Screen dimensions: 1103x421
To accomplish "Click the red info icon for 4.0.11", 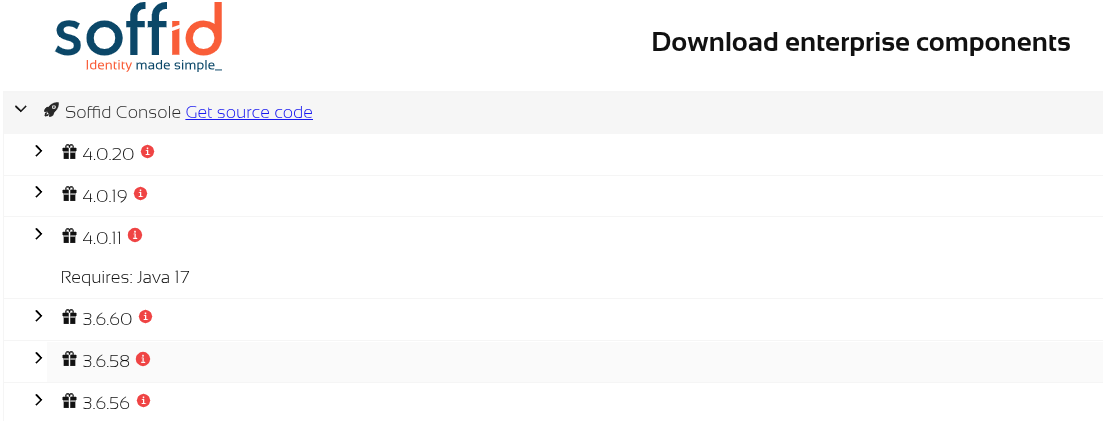I will tap(135, 236).
